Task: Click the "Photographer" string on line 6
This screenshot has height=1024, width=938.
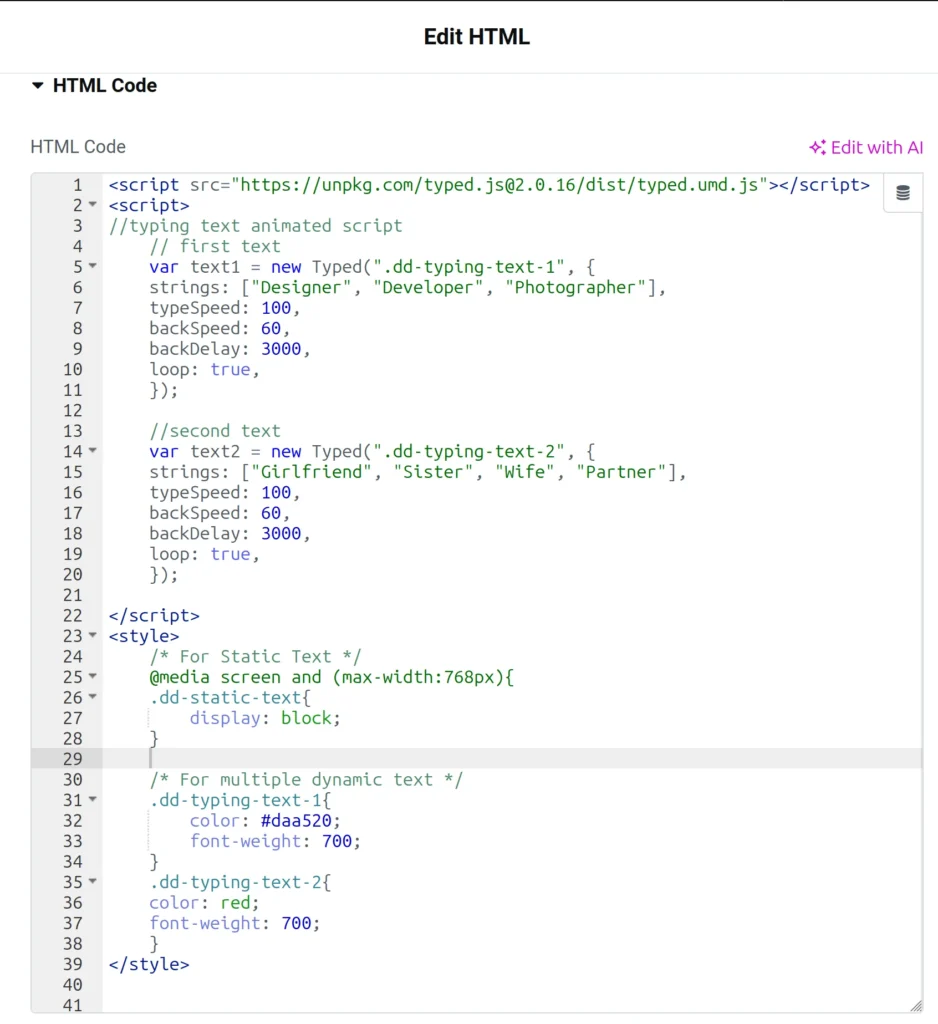Action: 575,287
